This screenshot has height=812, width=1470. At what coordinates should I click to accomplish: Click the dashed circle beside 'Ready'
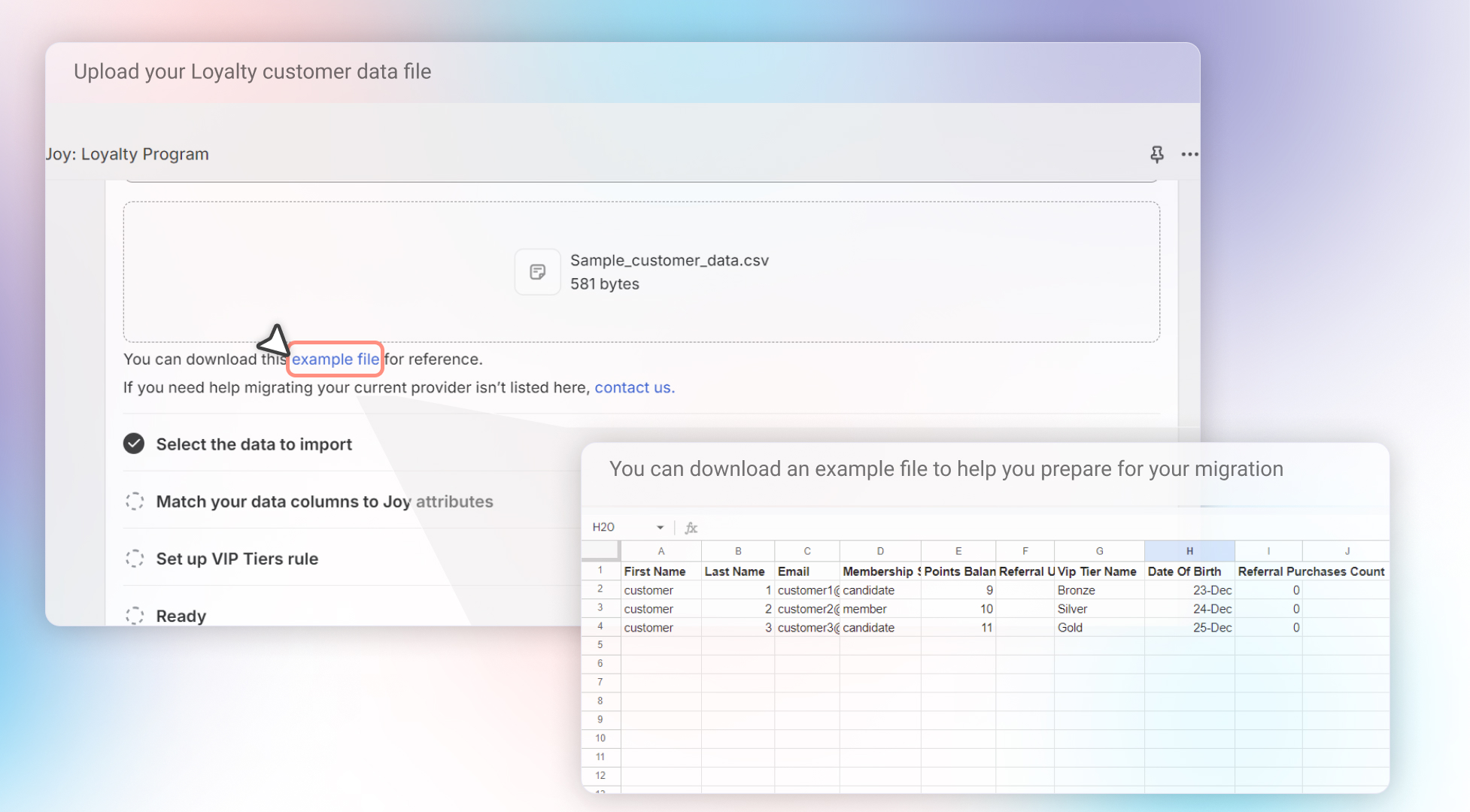click(x=134, y=616)
